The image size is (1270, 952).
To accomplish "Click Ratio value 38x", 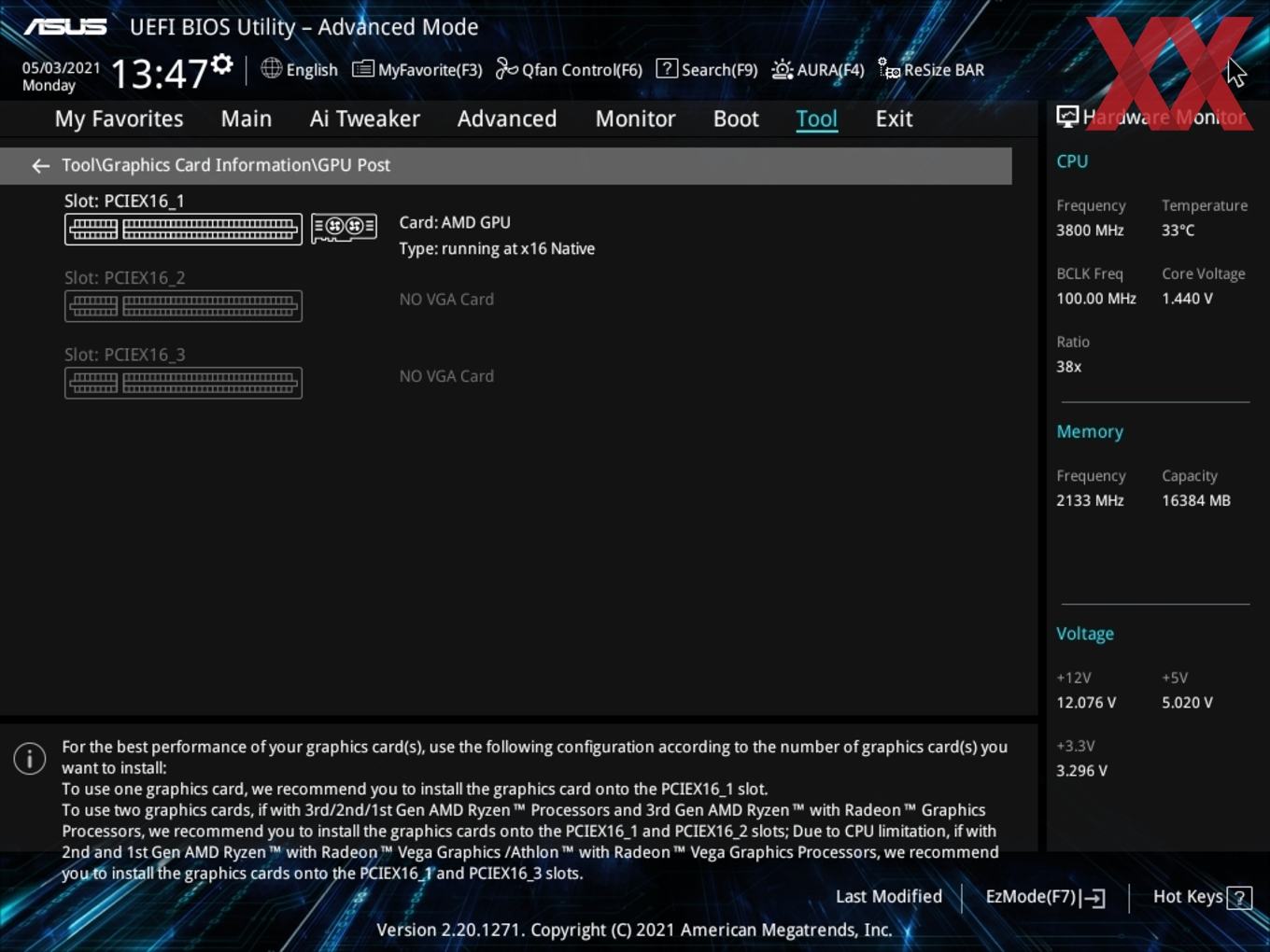I will tap(1068, 367).
